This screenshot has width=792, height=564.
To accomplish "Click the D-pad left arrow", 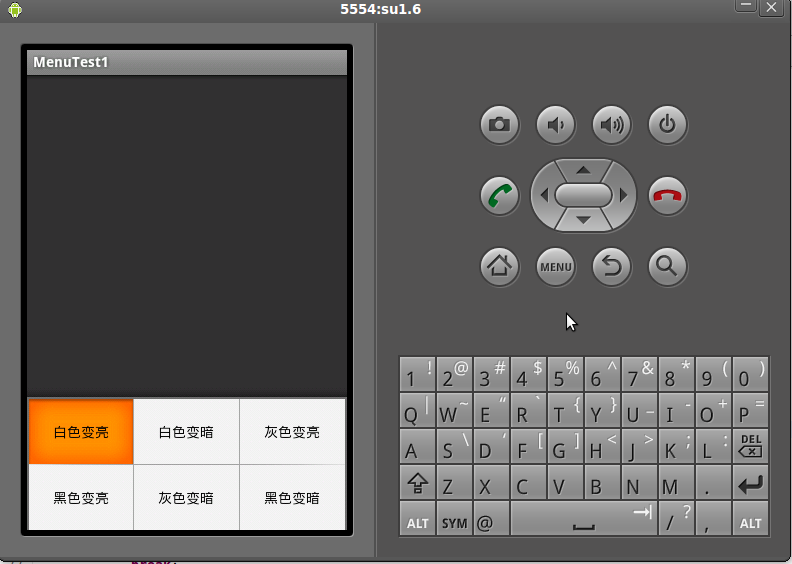I will [x=544, y=195].
